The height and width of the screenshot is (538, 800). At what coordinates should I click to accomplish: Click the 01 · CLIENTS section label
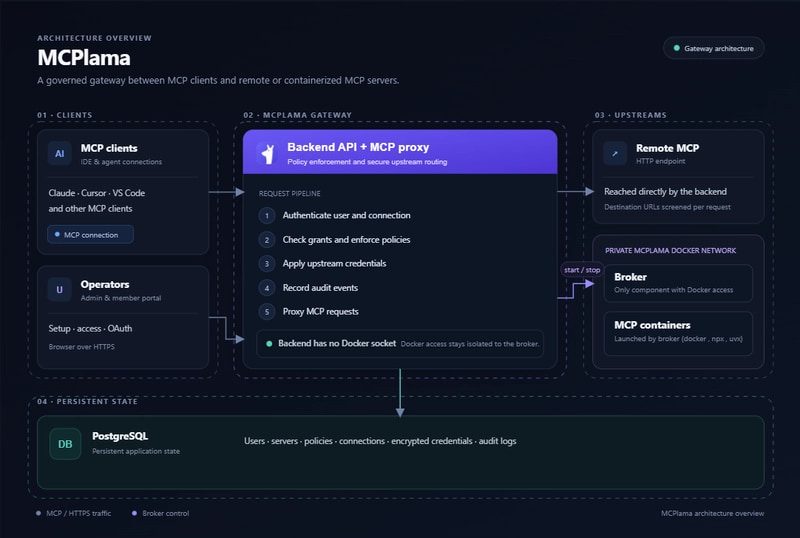pos(65,115)
